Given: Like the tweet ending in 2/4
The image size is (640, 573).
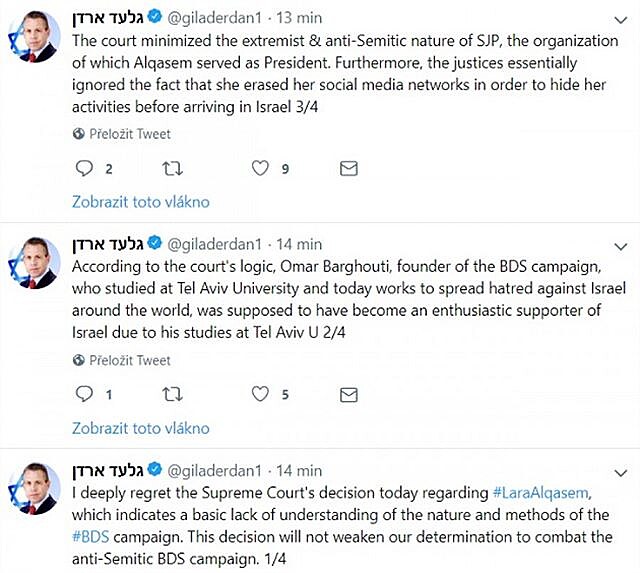Looking at the screenshot, I should (260, 394).
